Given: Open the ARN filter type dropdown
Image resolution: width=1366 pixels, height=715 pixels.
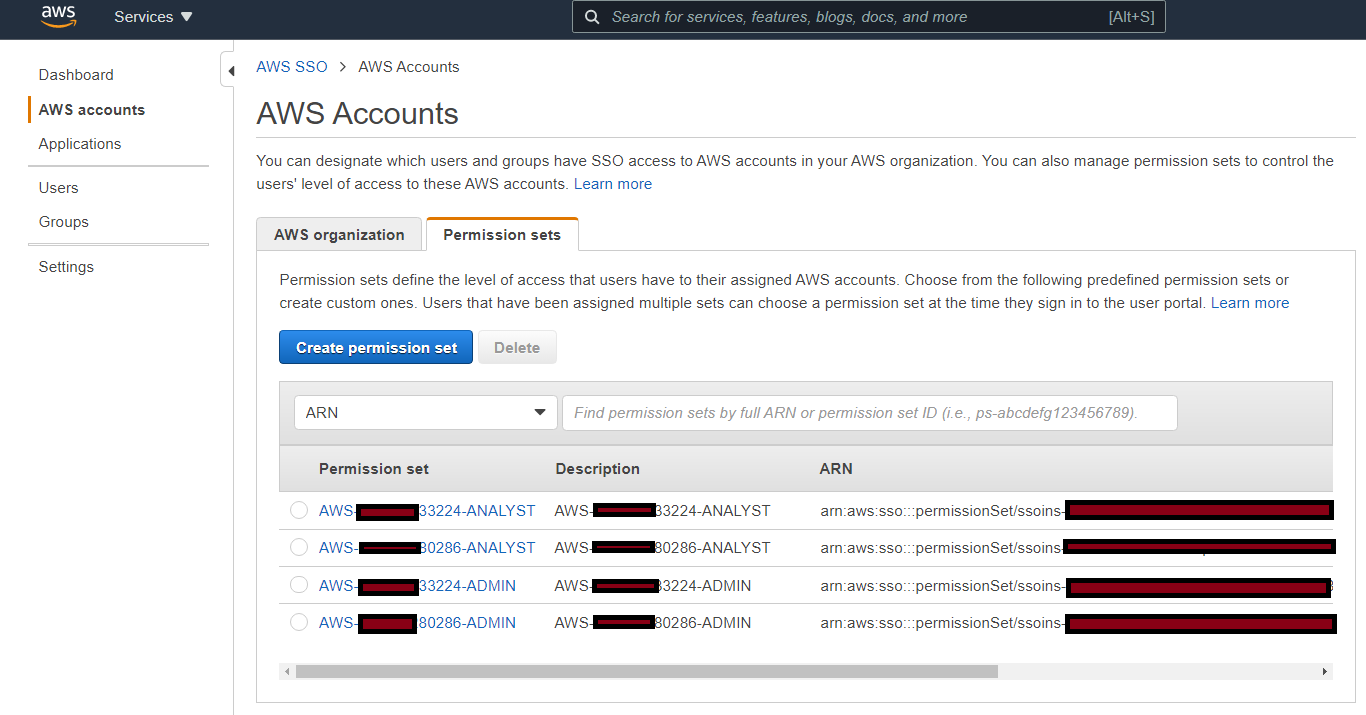Looking at the screenshot, I should point(426,413).
